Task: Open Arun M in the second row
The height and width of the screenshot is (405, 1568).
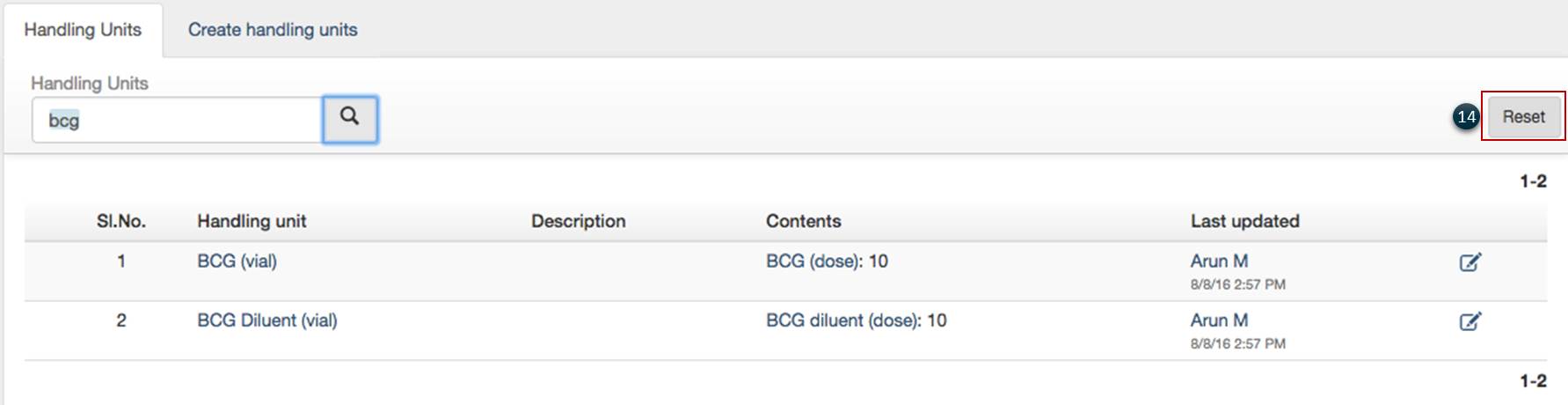Action: (1219, 320)
